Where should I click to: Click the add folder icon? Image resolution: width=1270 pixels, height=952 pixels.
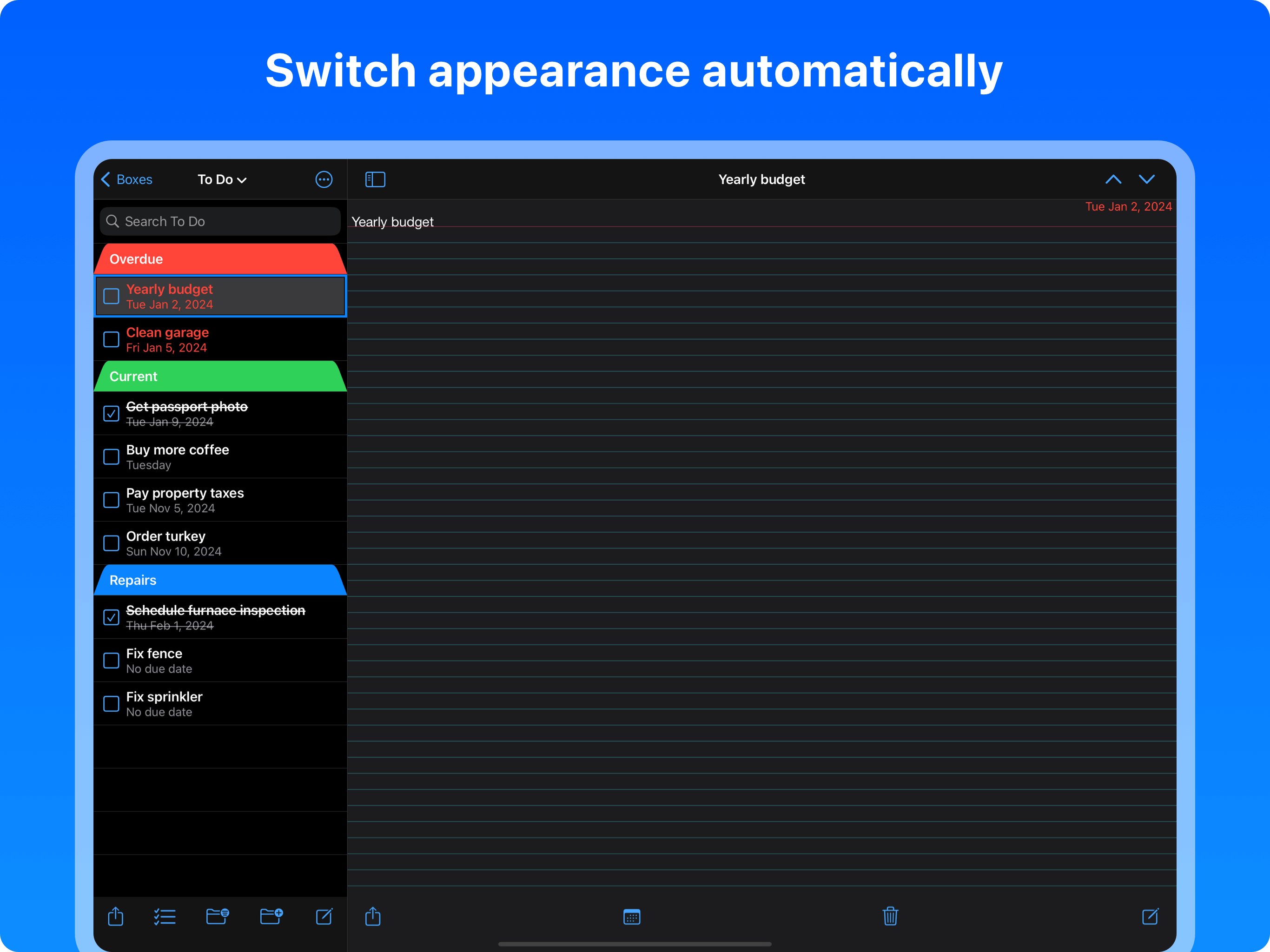point(271,916)
